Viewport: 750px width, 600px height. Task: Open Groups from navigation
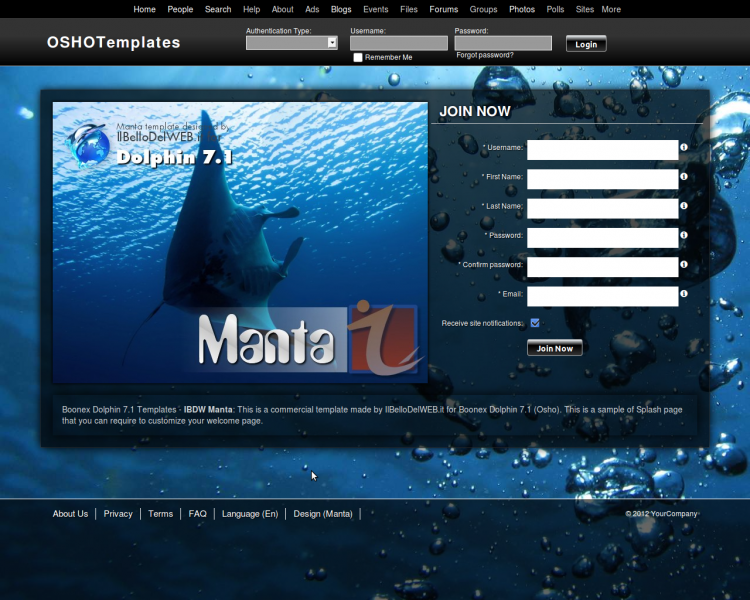484,9
